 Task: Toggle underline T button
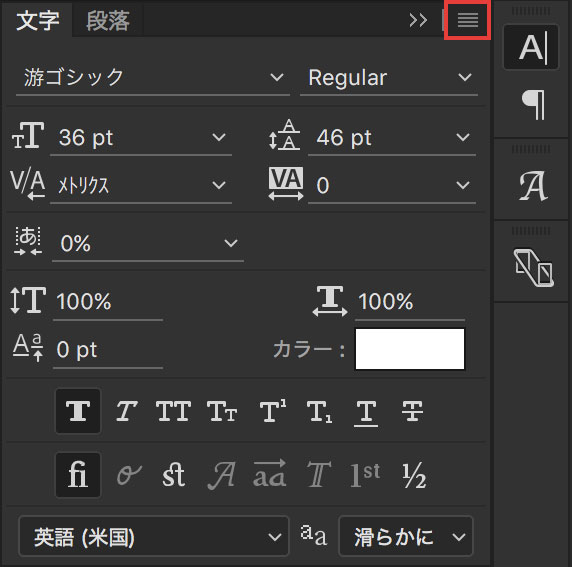pyautogui.click(x=366, y=413)
